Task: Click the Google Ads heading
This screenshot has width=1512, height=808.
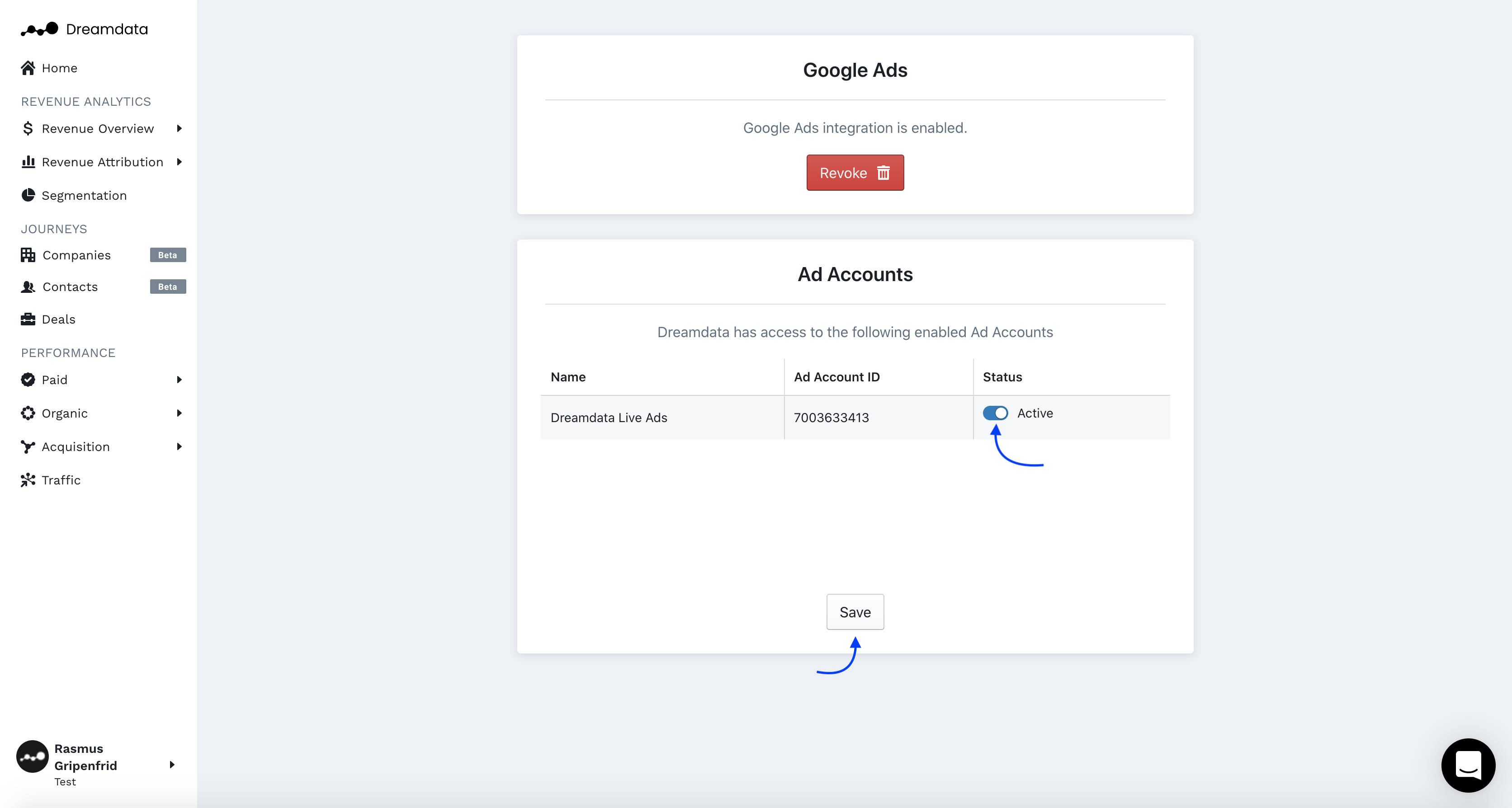Action: tap(855, 70)
